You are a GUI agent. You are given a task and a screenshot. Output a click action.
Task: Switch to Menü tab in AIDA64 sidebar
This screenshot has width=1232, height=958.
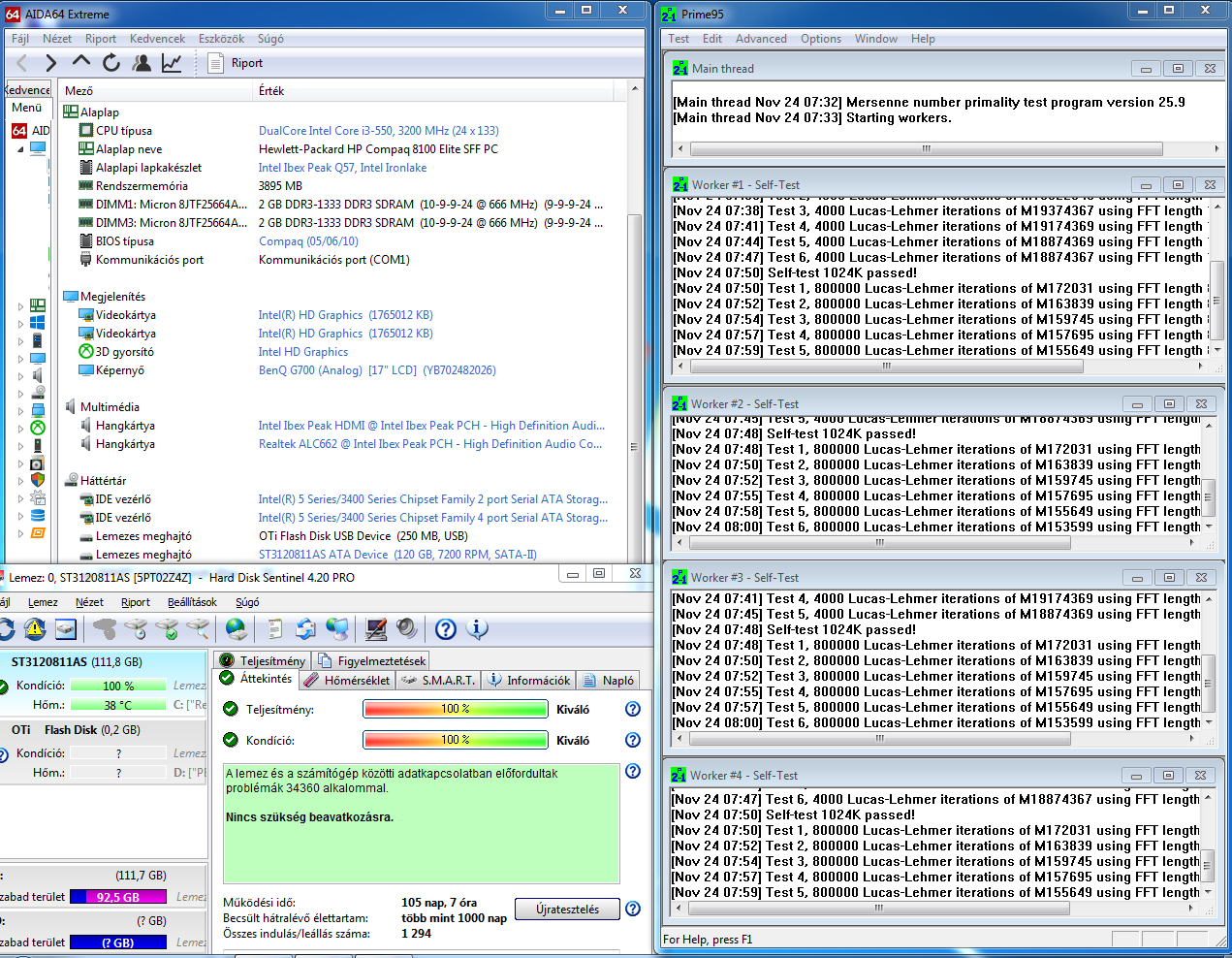[27, 108]
